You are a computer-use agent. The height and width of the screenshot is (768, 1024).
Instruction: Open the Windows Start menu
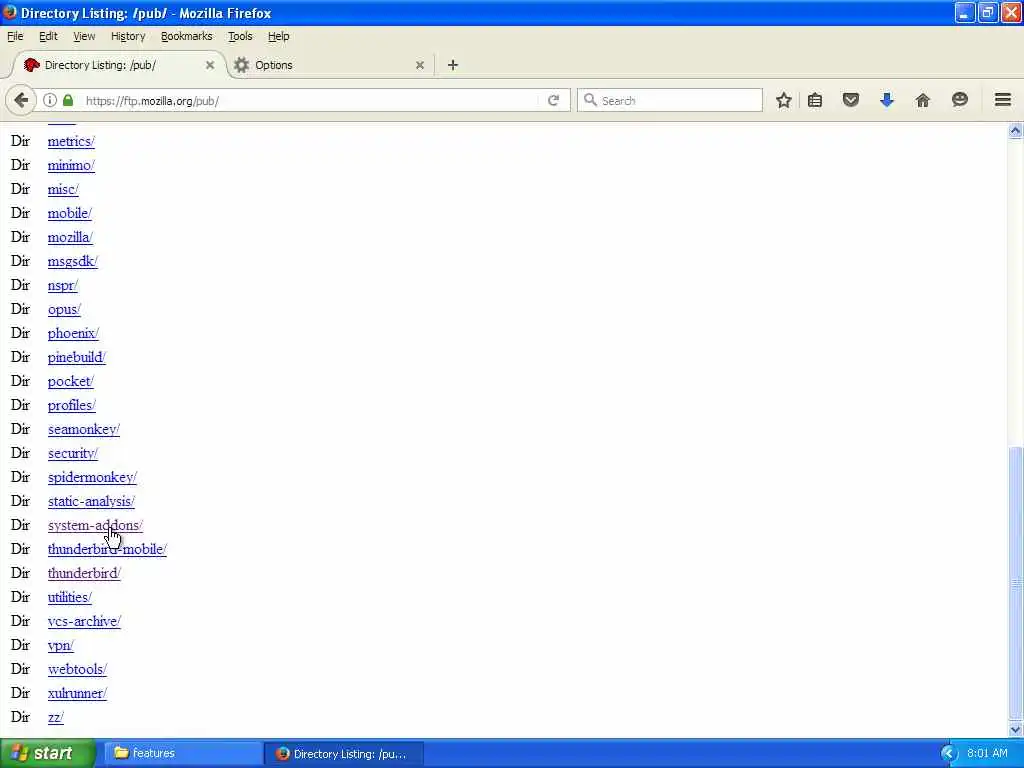click(47, 754)
